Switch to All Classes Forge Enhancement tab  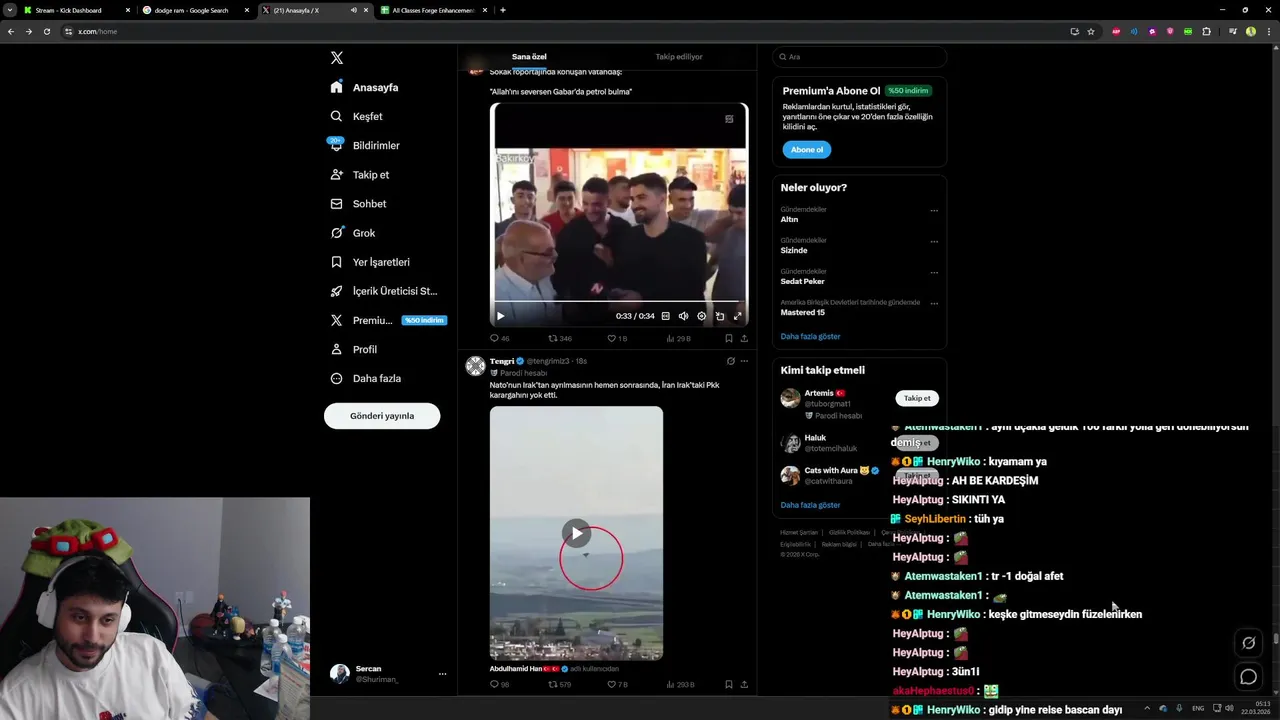coord(432,10)
